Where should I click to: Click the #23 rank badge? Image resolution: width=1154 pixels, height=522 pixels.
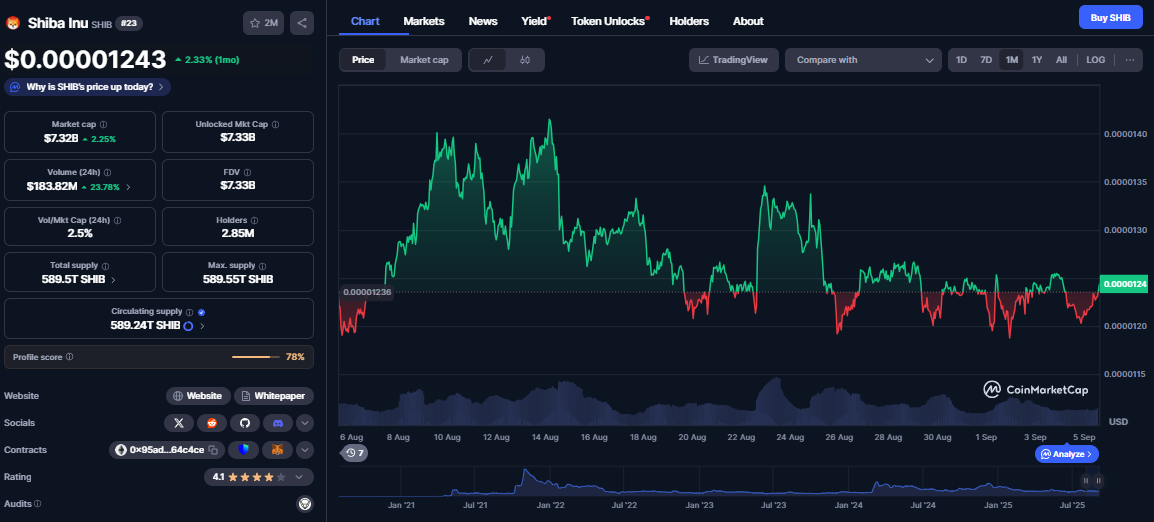[x=128, y=23]
